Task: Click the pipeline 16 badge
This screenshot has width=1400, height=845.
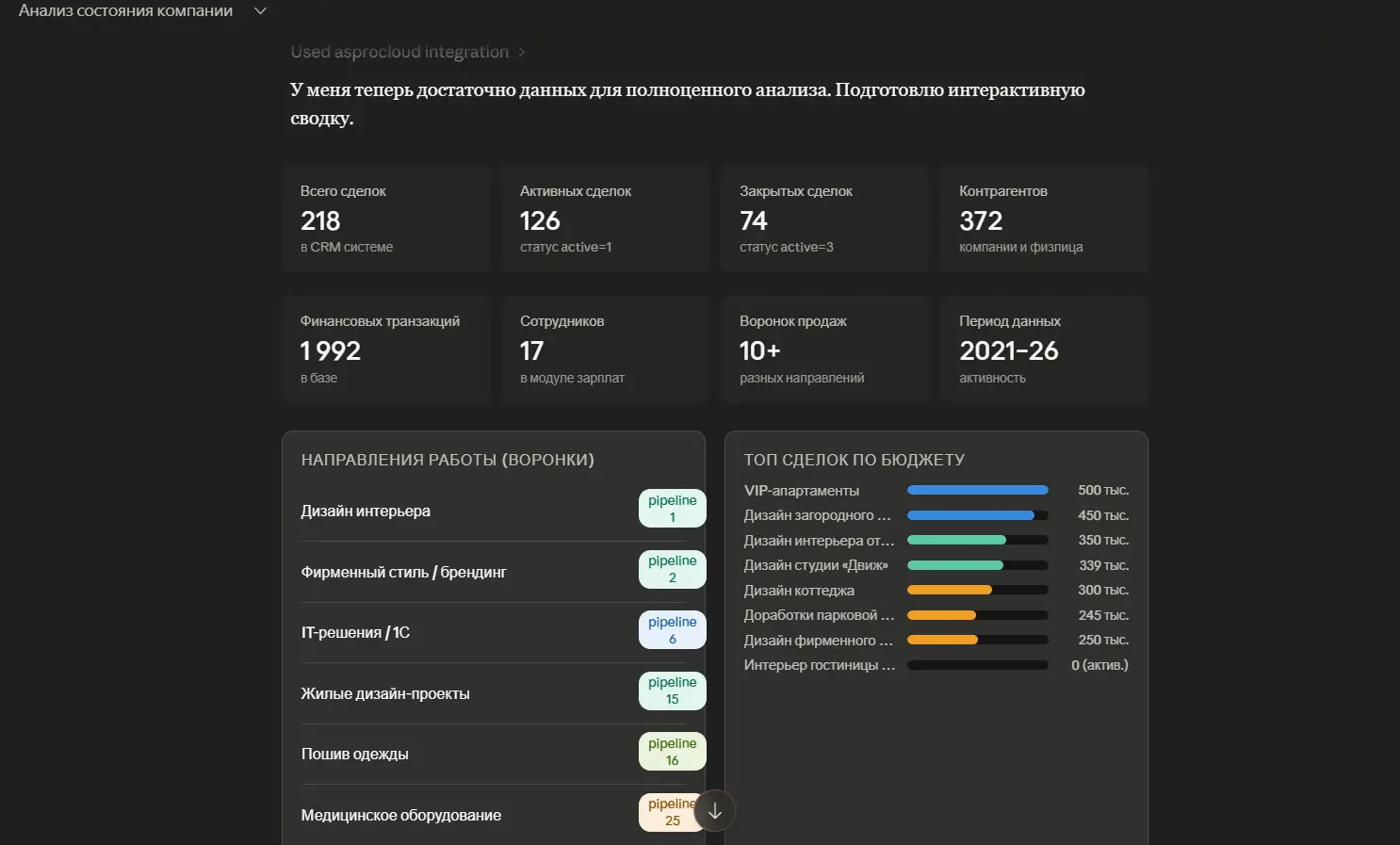Action: point(672,752)
